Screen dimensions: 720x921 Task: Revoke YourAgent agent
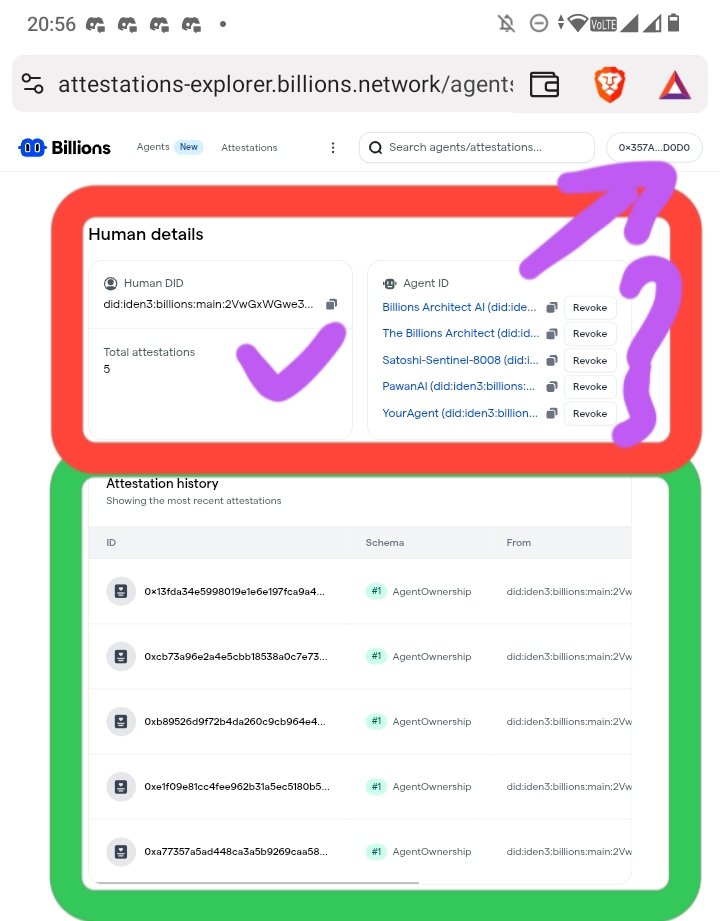pyautogui.click(x=590, y=413)
